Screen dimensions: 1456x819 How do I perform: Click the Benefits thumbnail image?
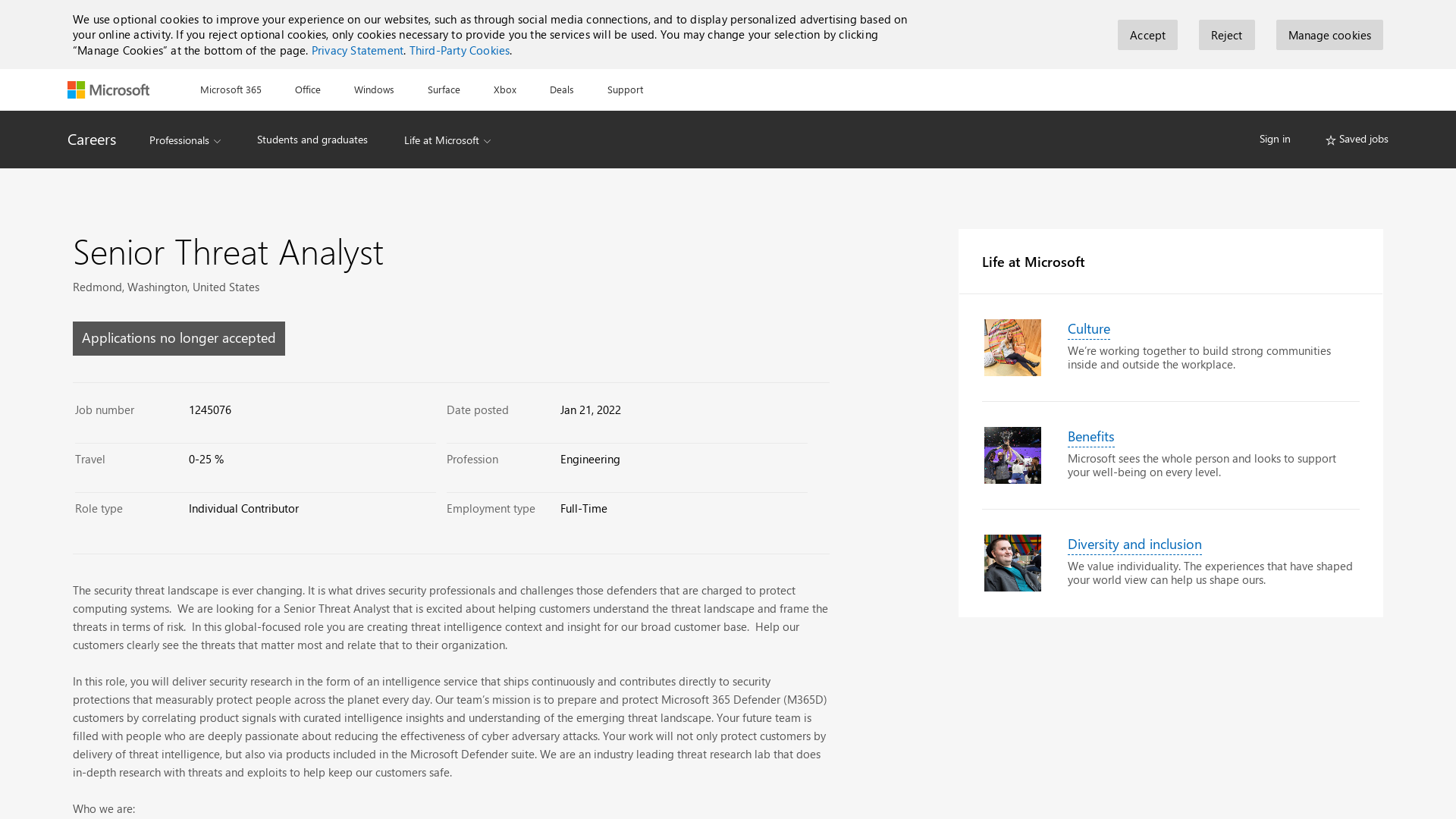coord(1012,455)
